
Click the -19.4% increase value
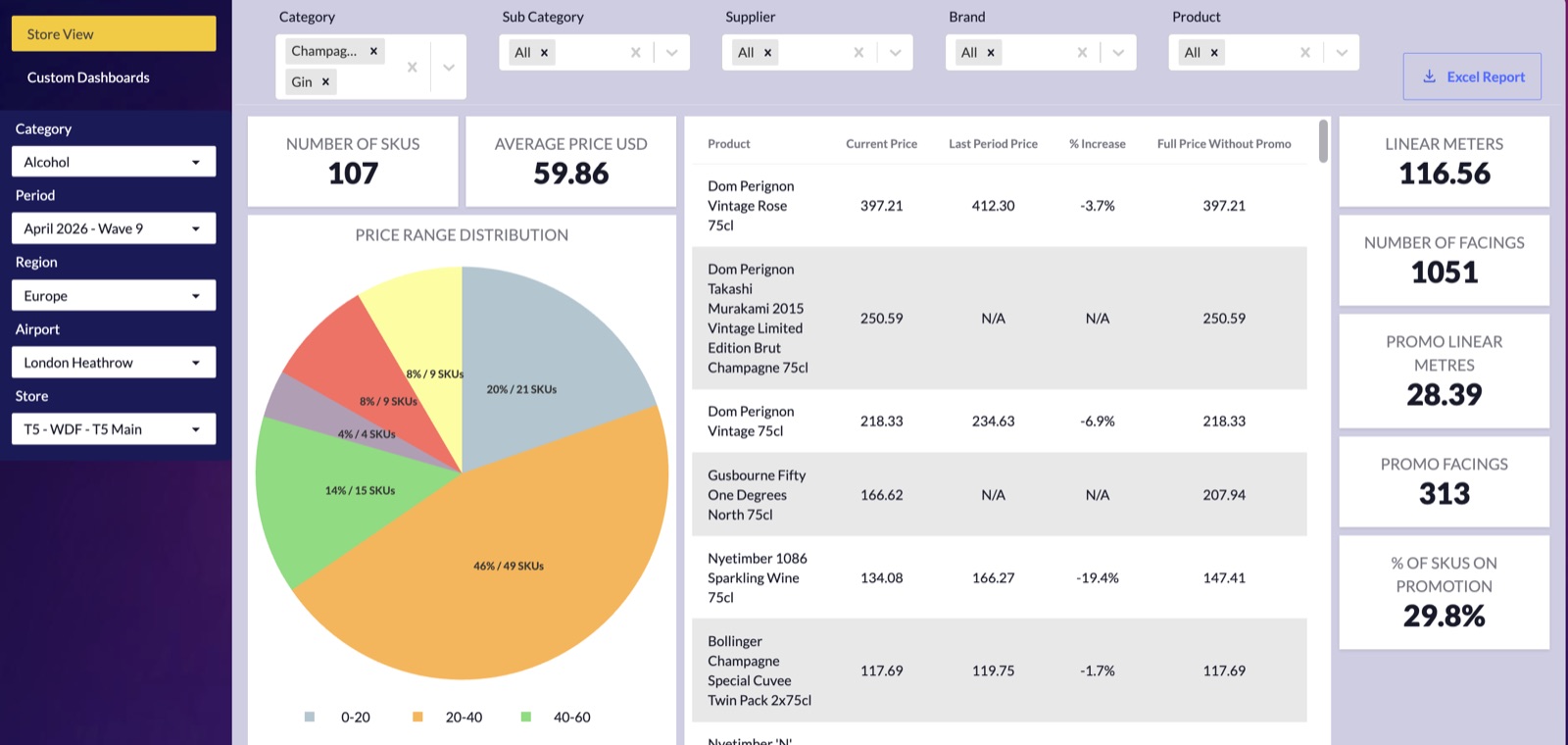[1098, 578]
